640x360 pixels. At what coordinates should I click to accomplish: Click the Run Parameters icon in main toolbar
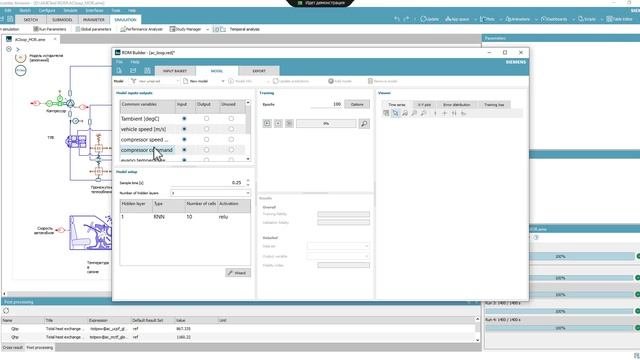pos(36,29)
